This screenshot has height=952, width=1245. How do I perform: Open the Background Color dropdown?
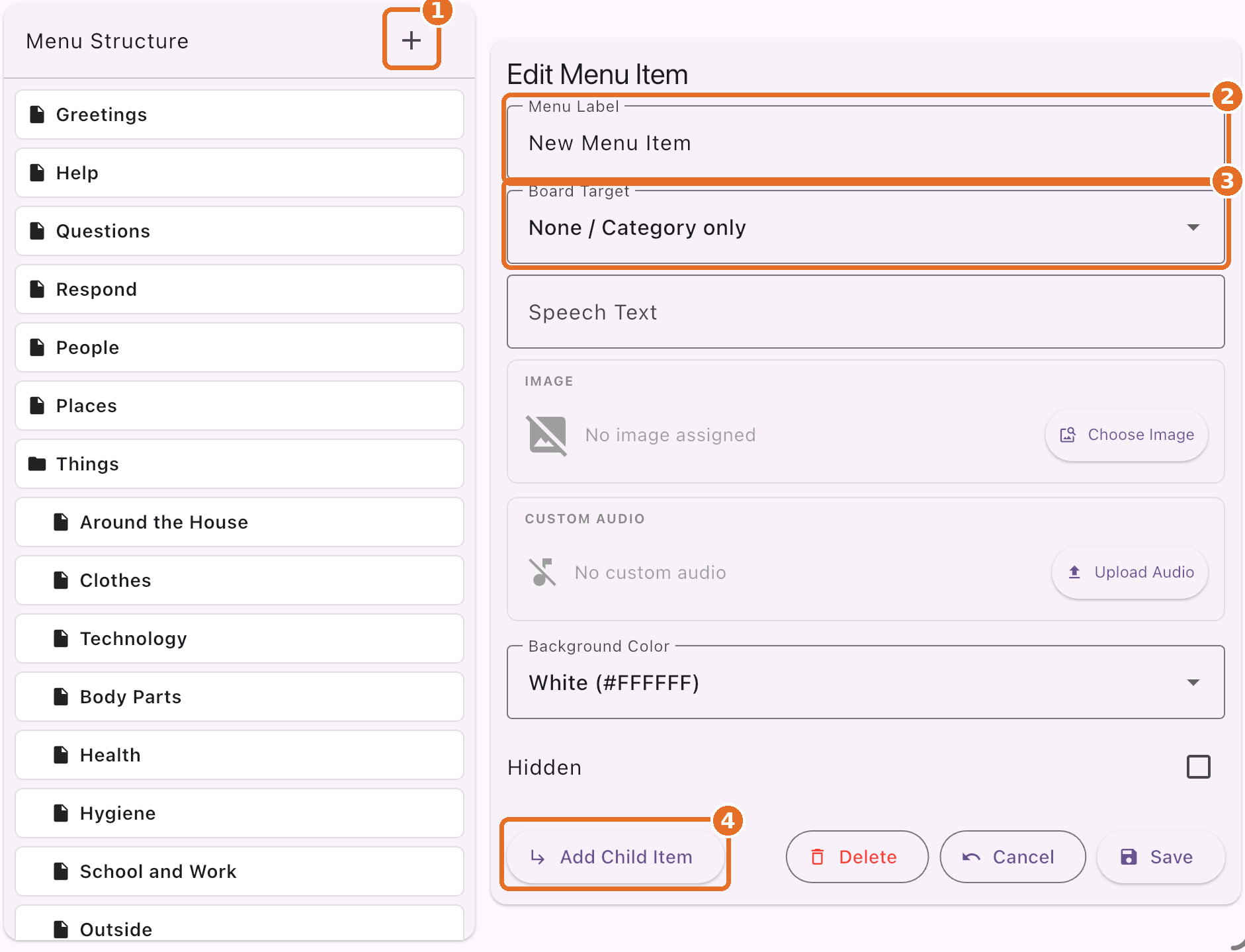click(x=865, y=683)
